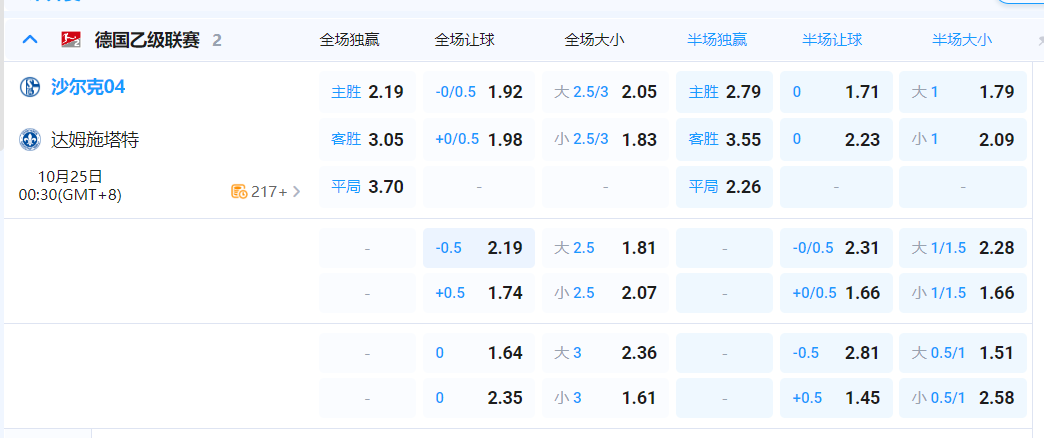Select the 半场让球 column header
Viewport: 1044px width, 438px height.
pyautogui.click(x=832, y=41)
